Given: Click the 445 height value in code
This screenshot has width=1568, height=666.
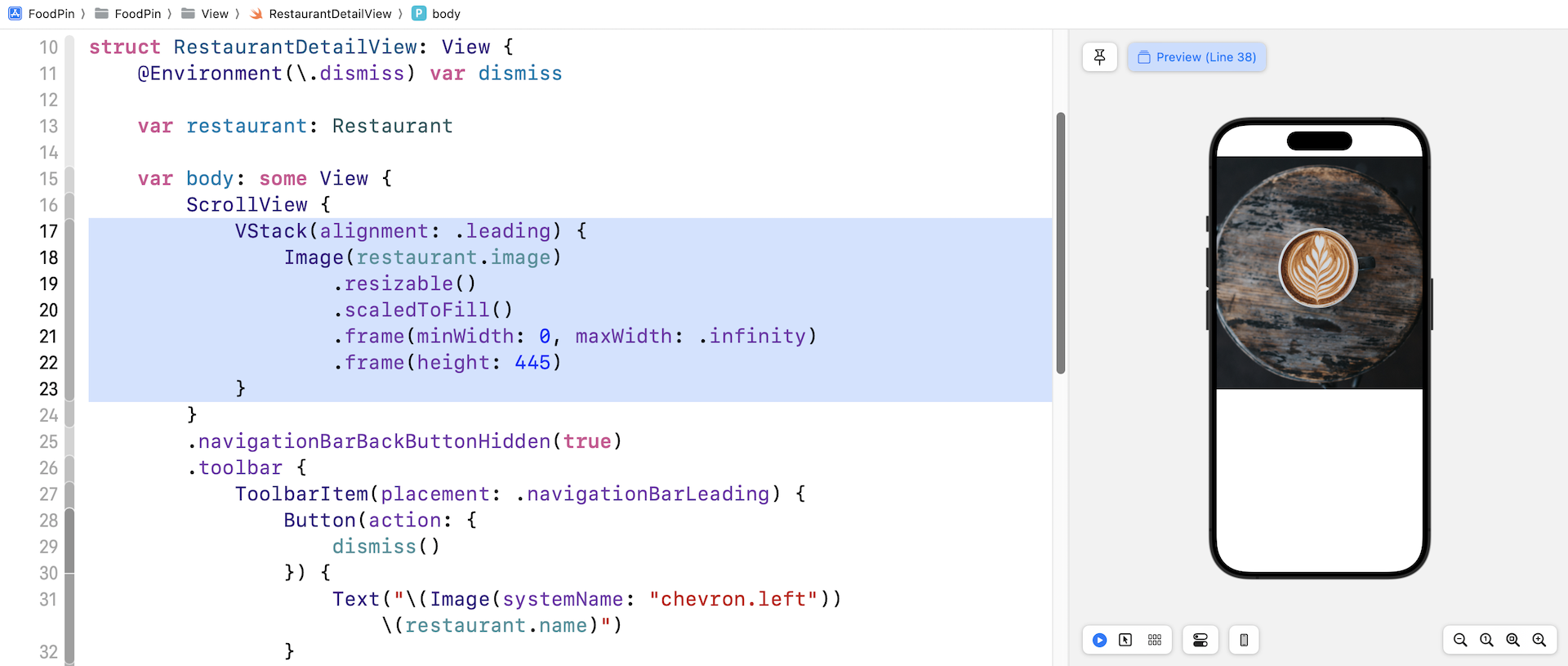Looking at the screenshot, I should pyautogui.click(x=532, y=363).
